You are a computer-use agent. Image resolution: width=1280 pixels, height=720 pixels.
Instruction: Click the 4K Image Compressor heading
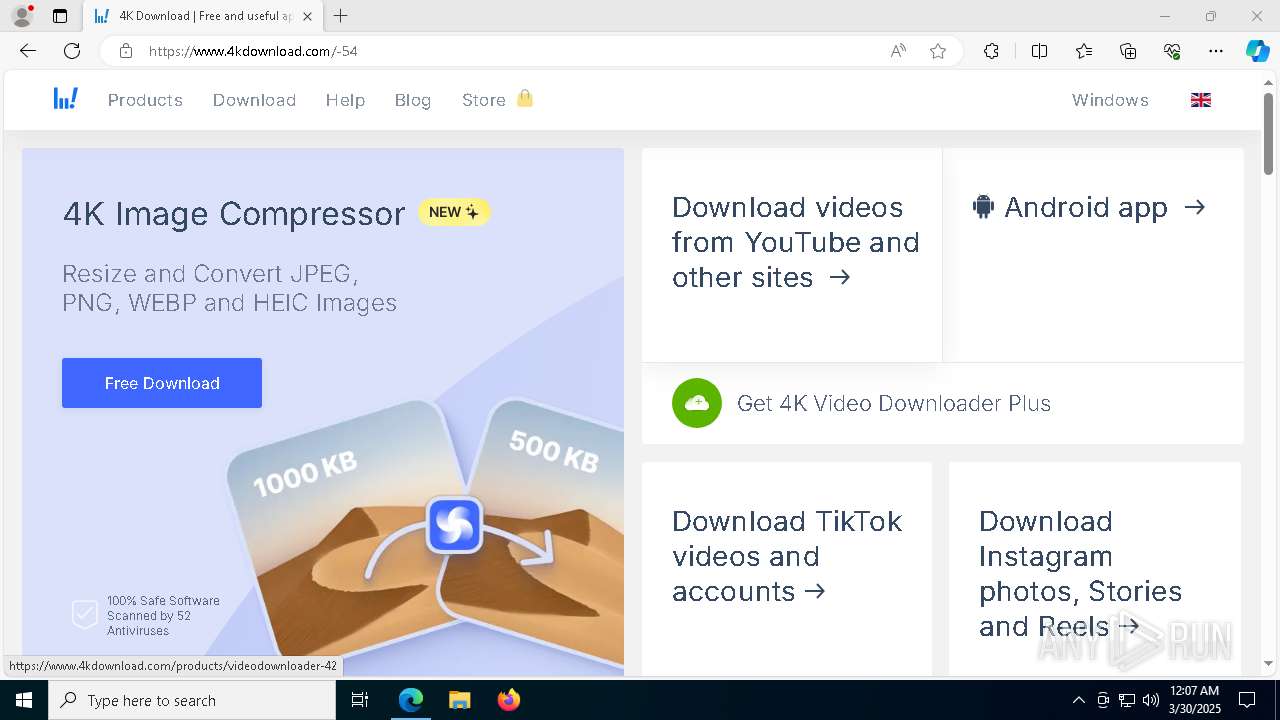coord(234,213)
